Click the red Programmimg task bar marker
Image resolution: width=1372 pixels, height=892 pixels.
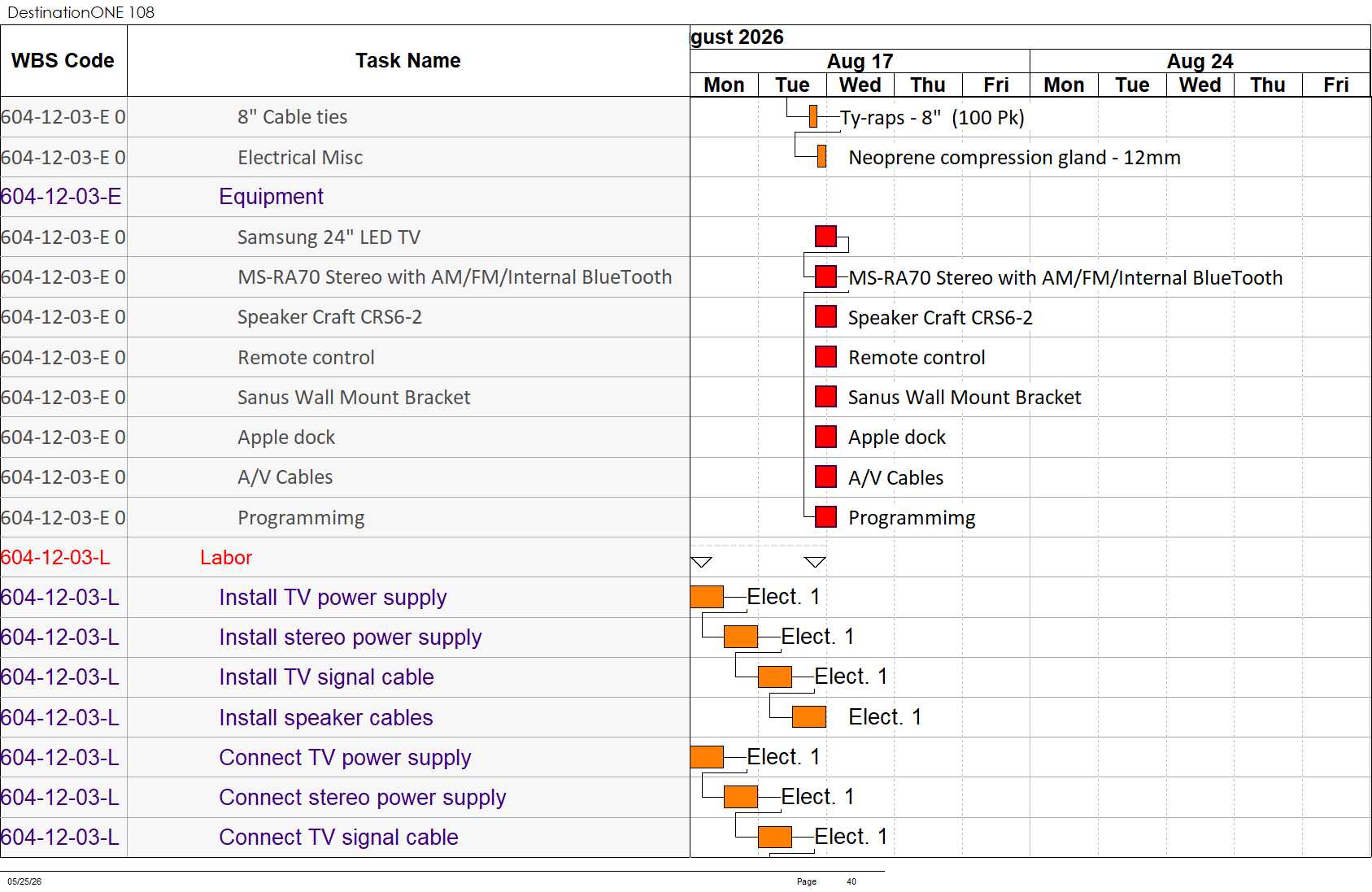click(x=825, y=516)
